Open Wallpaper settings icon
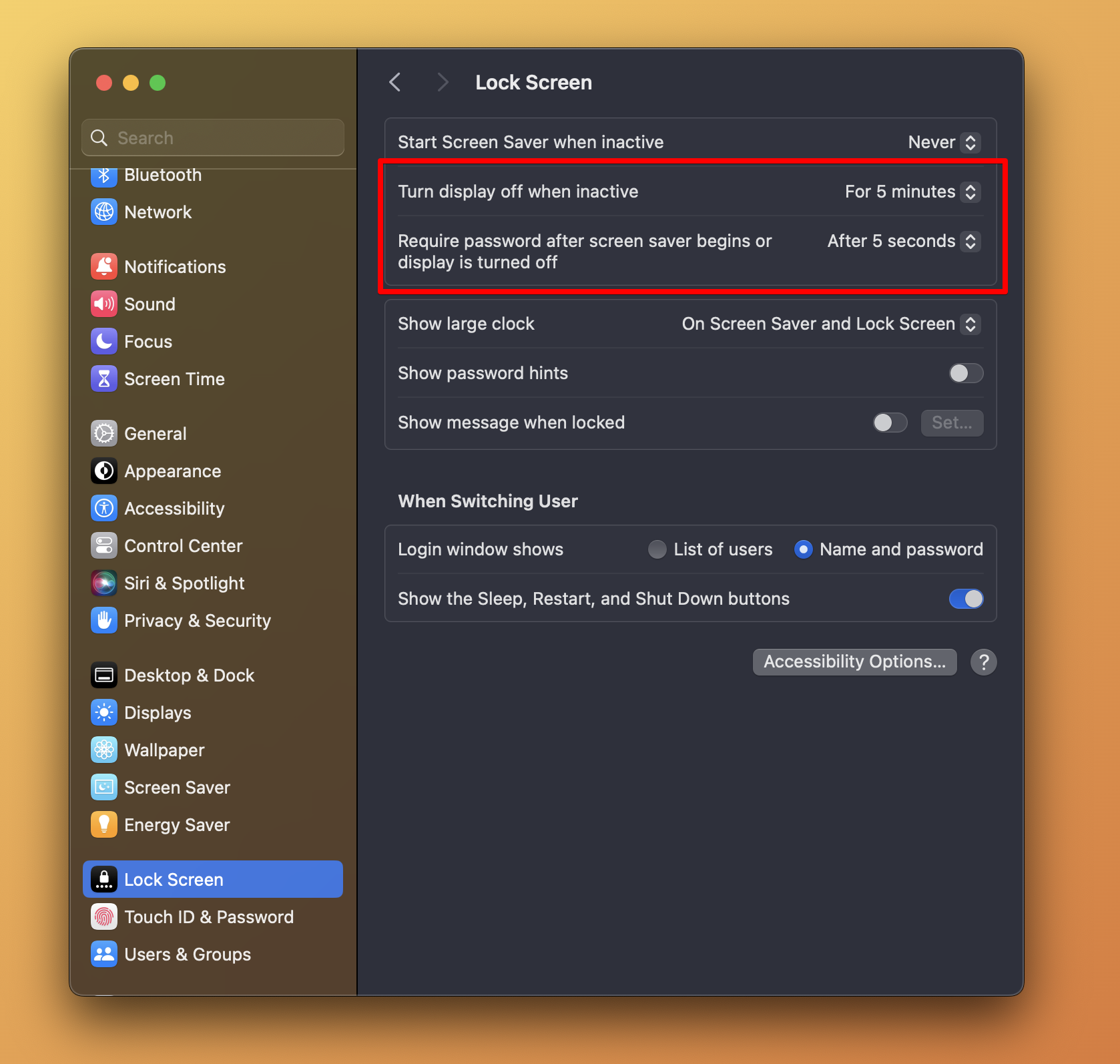Image resolution: width=1120 pixels, height=1064 pixels. tap(104, 750)
